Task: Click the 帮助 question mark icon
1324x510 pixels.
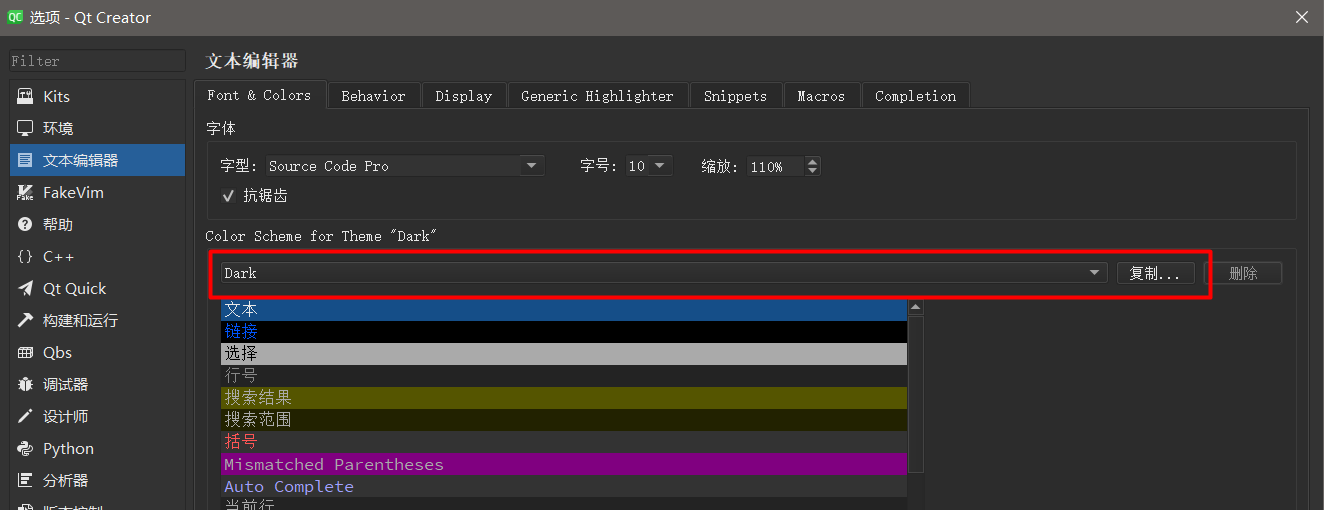Action: click(25, 225)
